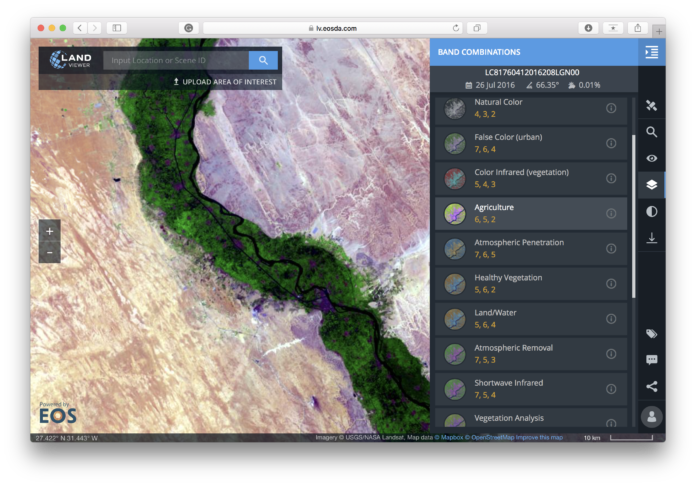Zoom in the map with plus button

[x=49, y=230]
